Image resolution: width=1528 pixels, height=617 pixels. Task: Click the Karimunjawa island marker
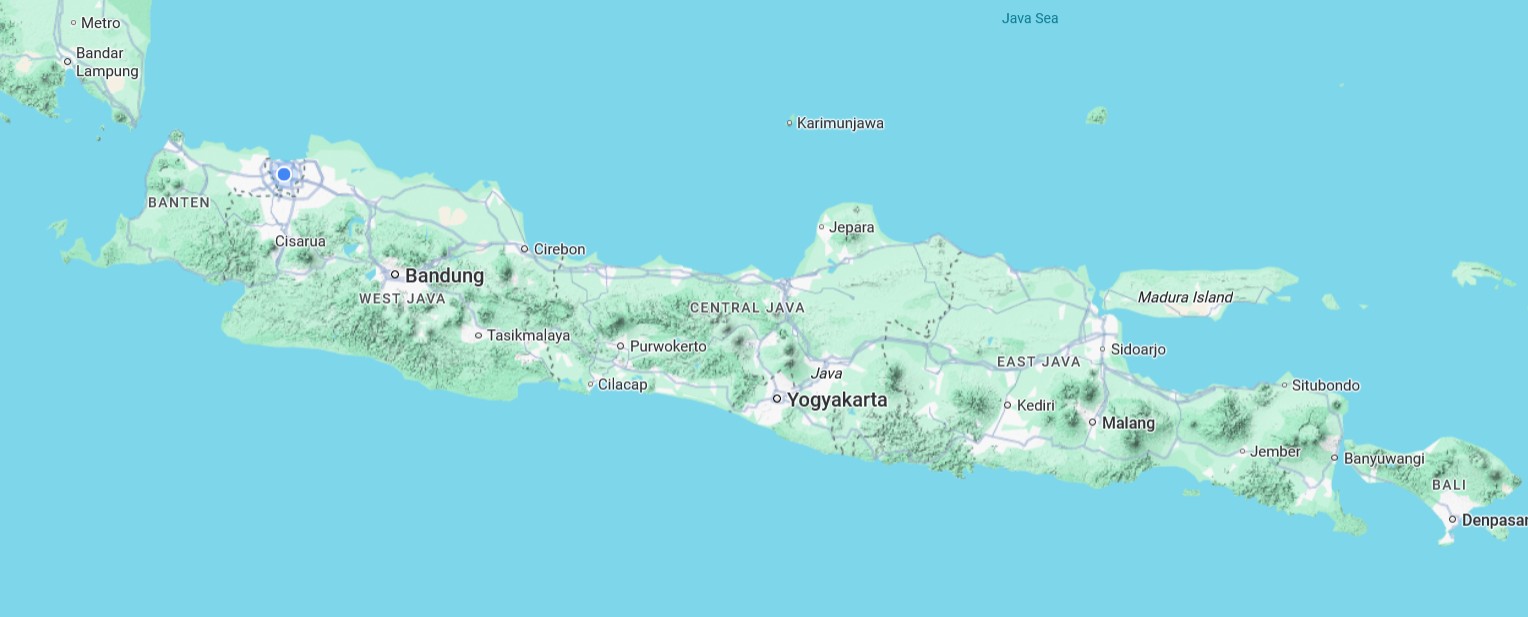coord(788,122)
